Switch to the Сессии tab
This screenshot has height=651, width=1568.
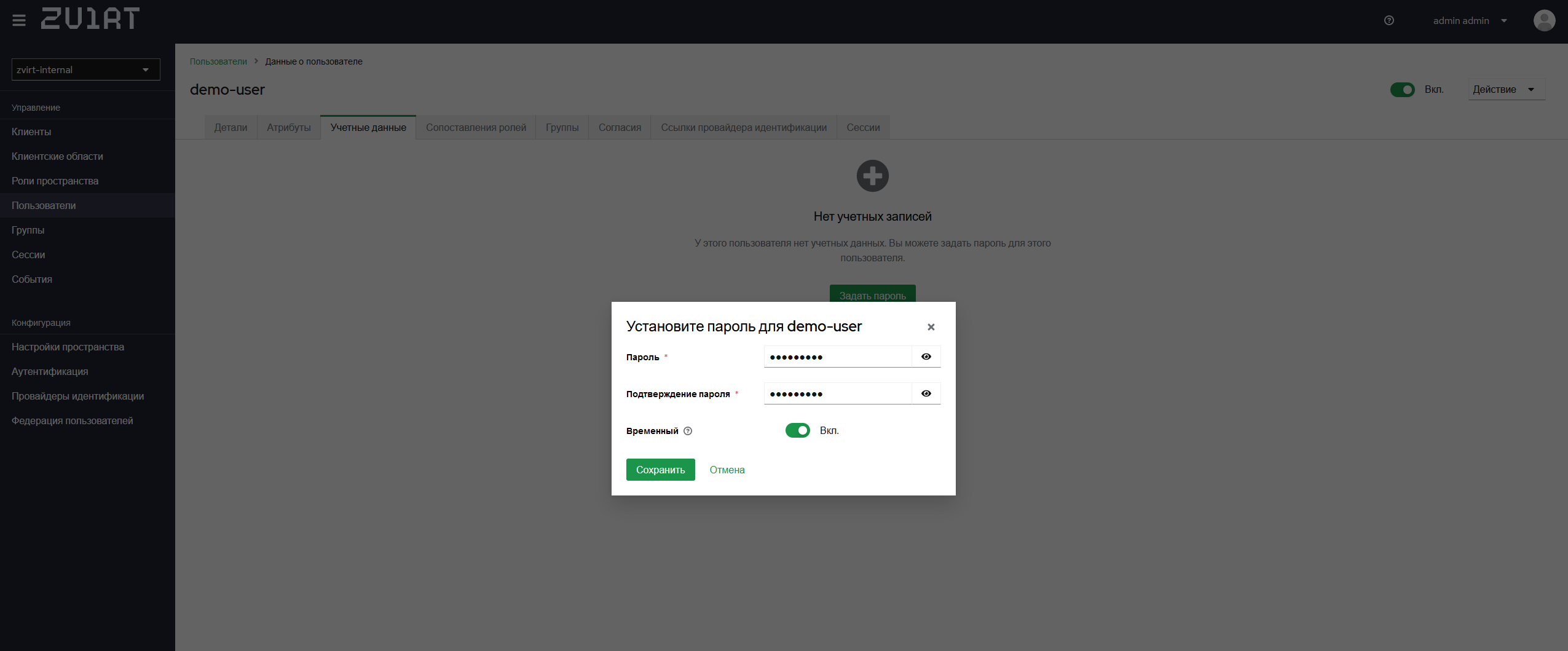(863, 127)
